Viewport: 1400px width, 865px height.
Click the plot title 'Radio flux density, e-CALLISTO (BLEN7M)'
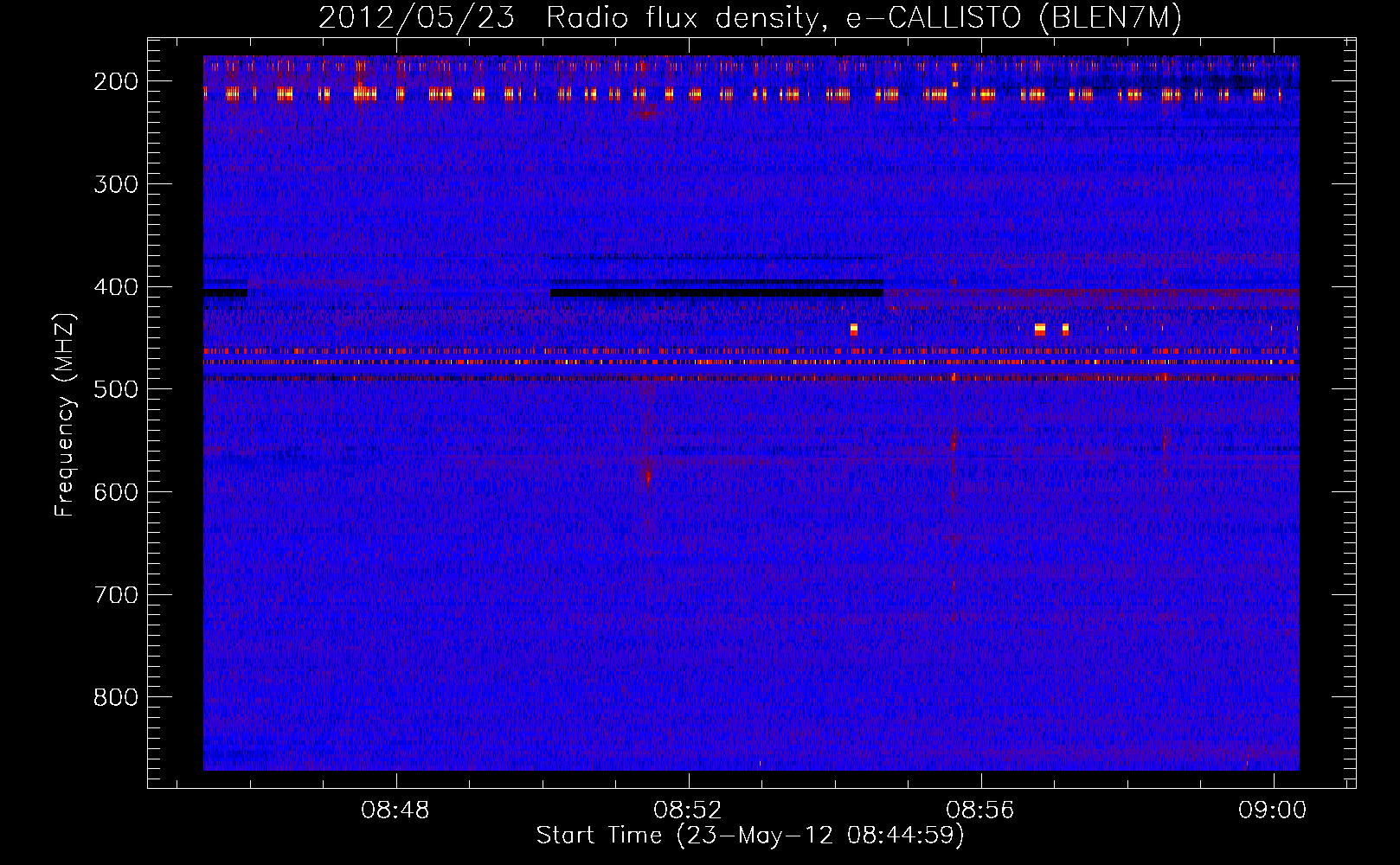864,18
